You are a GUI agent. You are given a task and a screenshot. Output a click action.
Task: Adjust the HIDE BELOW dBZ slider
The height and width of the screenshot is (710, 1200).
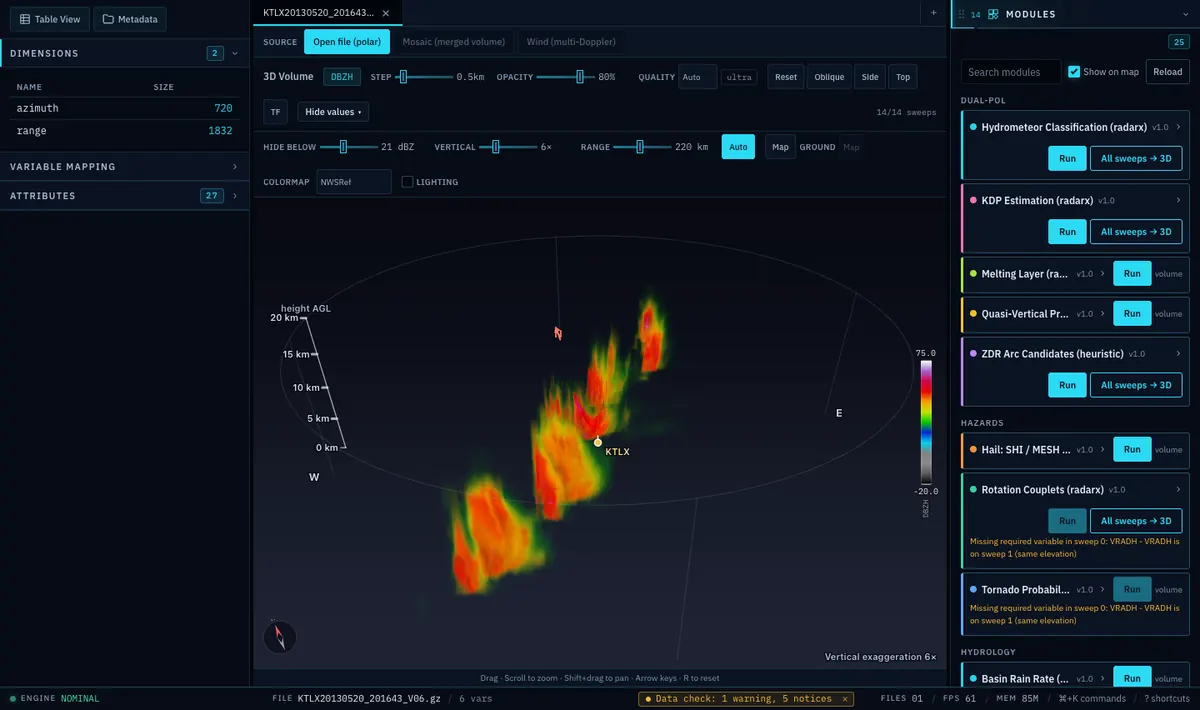[x=343, y=147]
